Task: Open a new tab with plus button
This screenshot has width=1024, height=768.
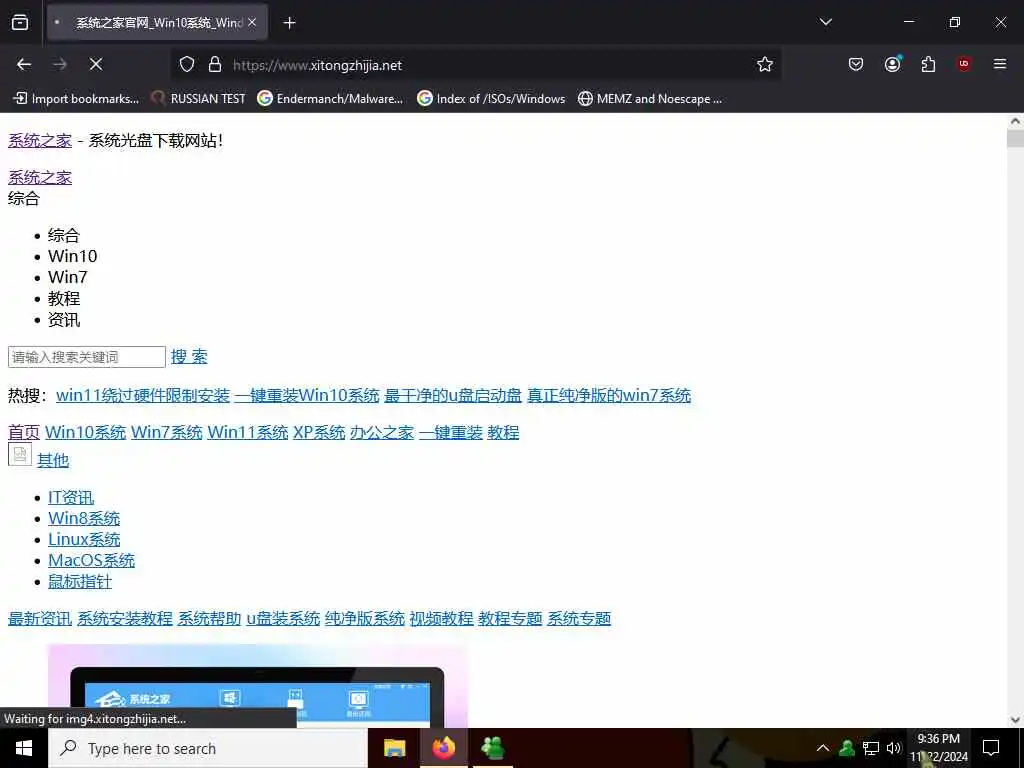Action: coord(289,23)
